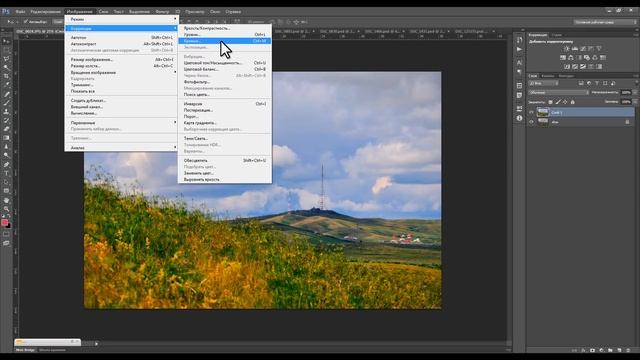Hide the Слой 1 layer
The width and height of the screenshot is (640, 360).
coord(531,112)
